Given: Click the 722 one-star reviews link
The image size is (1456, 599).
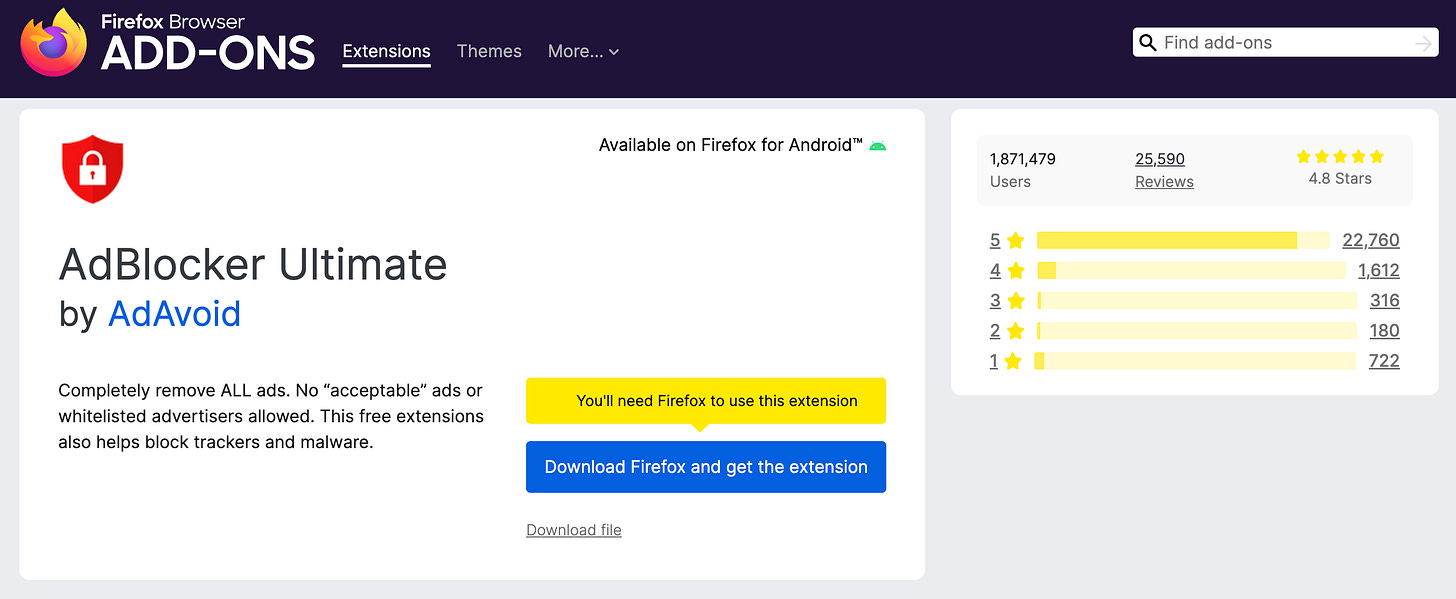Looking at the screenshot, I should pyautogui.click(x=1384, y=361).
